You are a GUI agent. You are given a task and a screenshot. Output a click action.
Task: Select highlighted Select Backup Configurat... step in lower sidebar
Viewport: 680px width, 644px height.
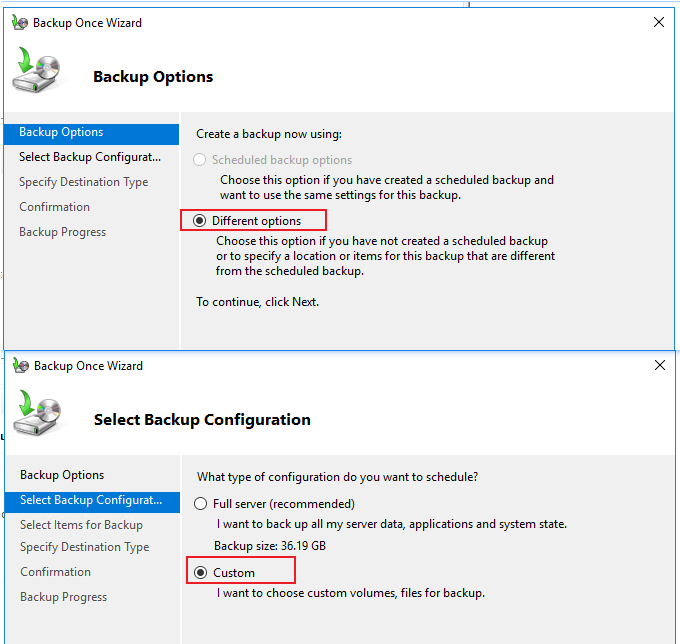coord(92,501)
